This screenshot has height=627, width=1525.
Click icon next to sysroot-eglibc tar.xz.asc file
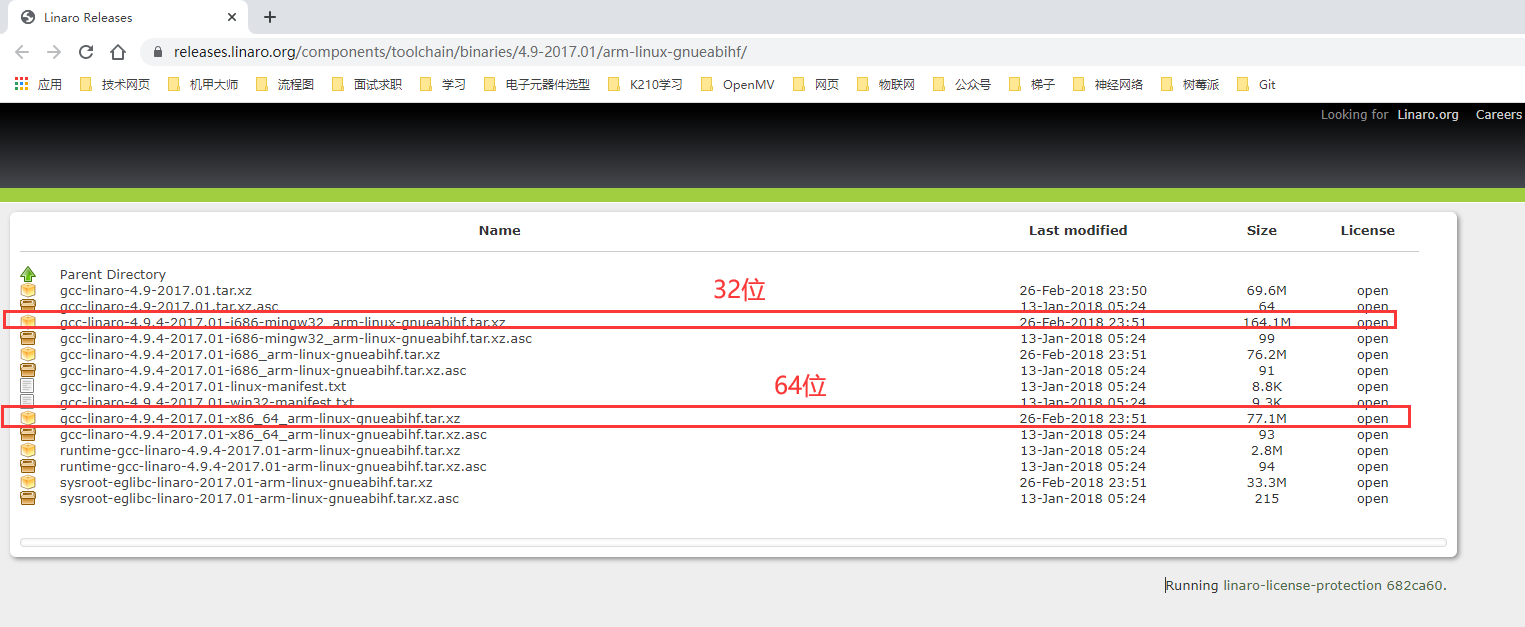pos(28,498)
